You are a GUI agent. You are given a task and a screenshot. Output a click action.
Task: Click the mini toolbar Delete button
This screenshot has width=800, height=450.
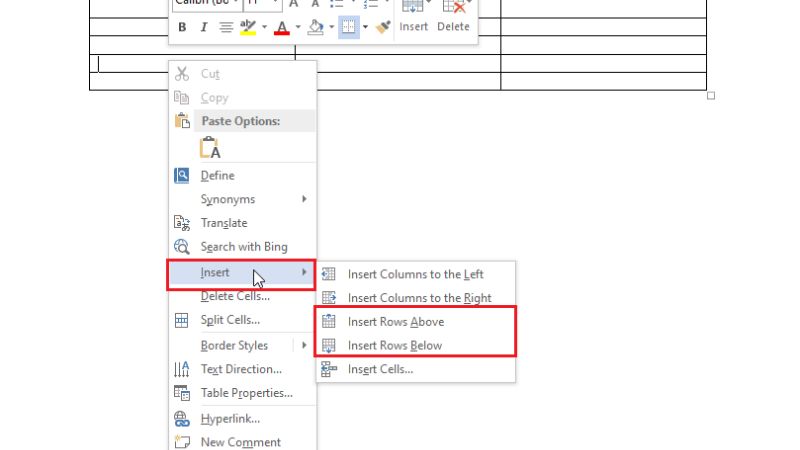click(x=453, y=15)
